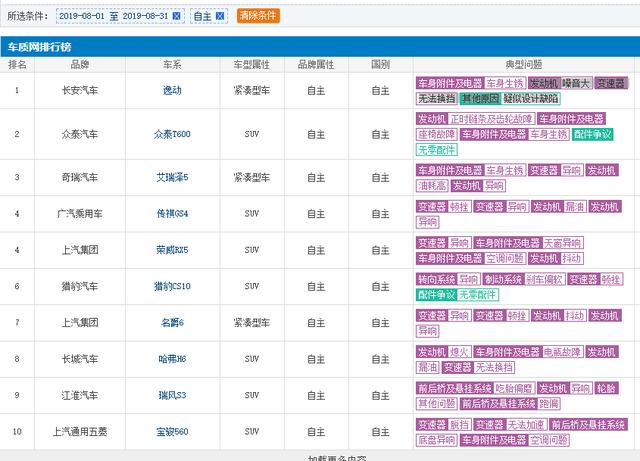Click the 奇瑞汽车 brand cell
The height and width of the screenshot is (461, 640).
[80, 177]
